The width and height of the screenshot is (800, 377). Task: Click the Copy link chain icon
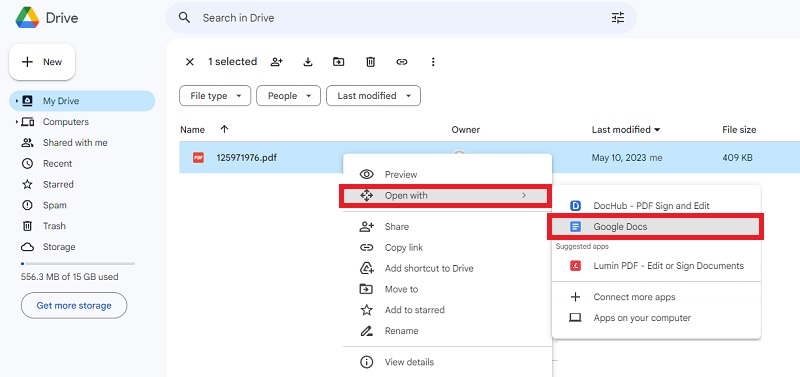[366, 248]
